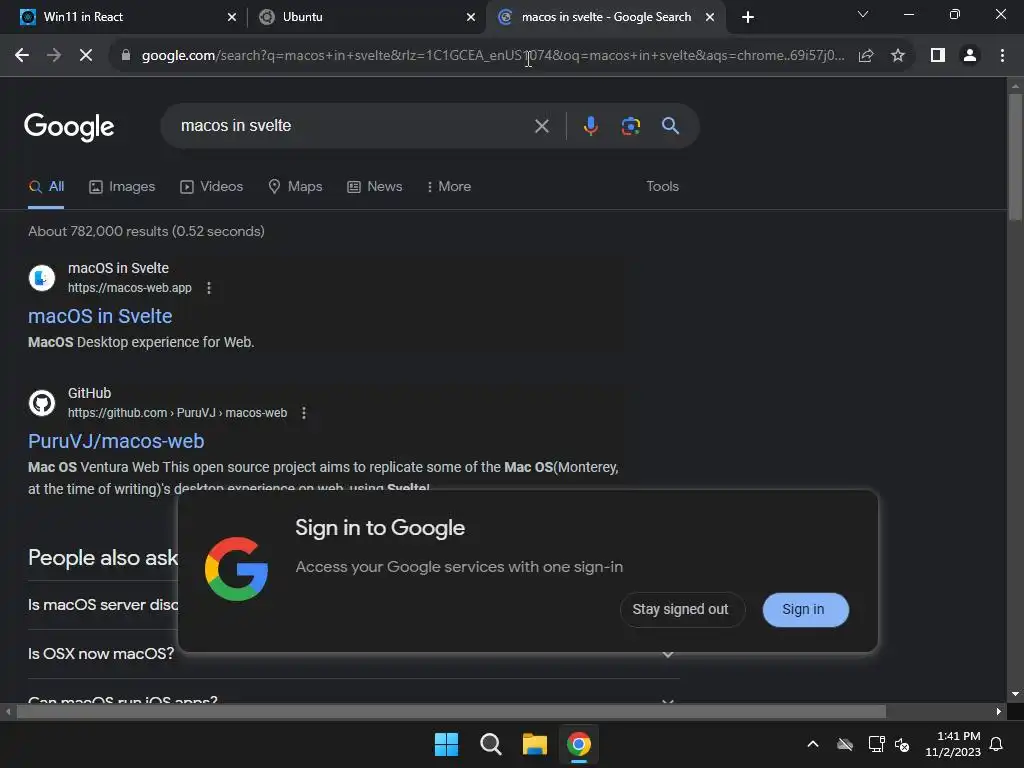Show Maps search results

coord(295,187)
